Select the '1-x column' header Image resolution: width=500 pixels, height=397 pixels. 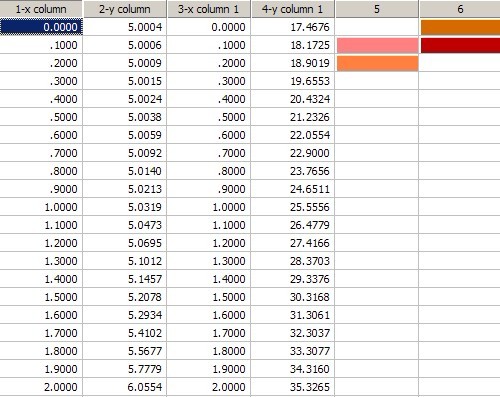click(x=41, y=9)
